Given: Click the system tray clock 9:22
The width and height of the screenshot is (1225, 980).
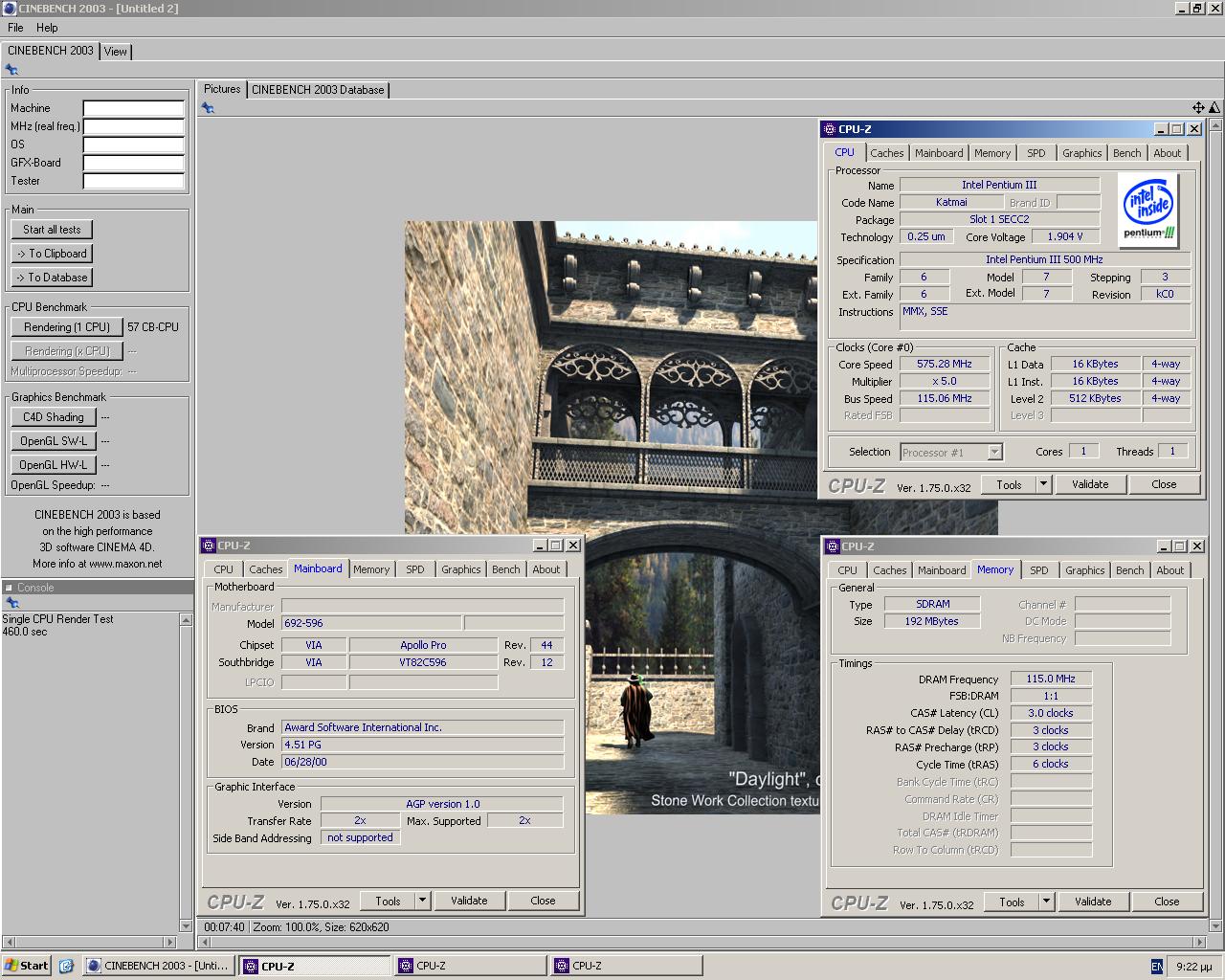Looking at the screenshot, I should point(1193,967).
